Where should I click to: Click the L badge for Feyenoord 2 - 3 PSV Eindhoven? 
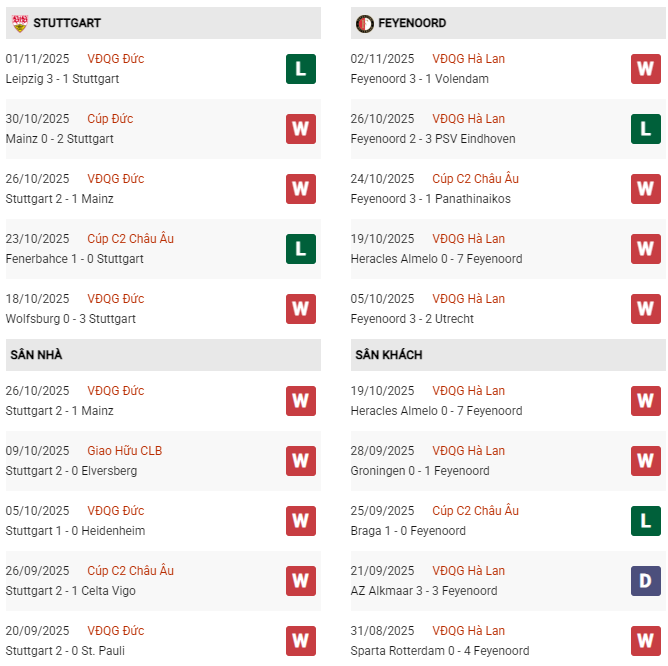tap(646, 129)
